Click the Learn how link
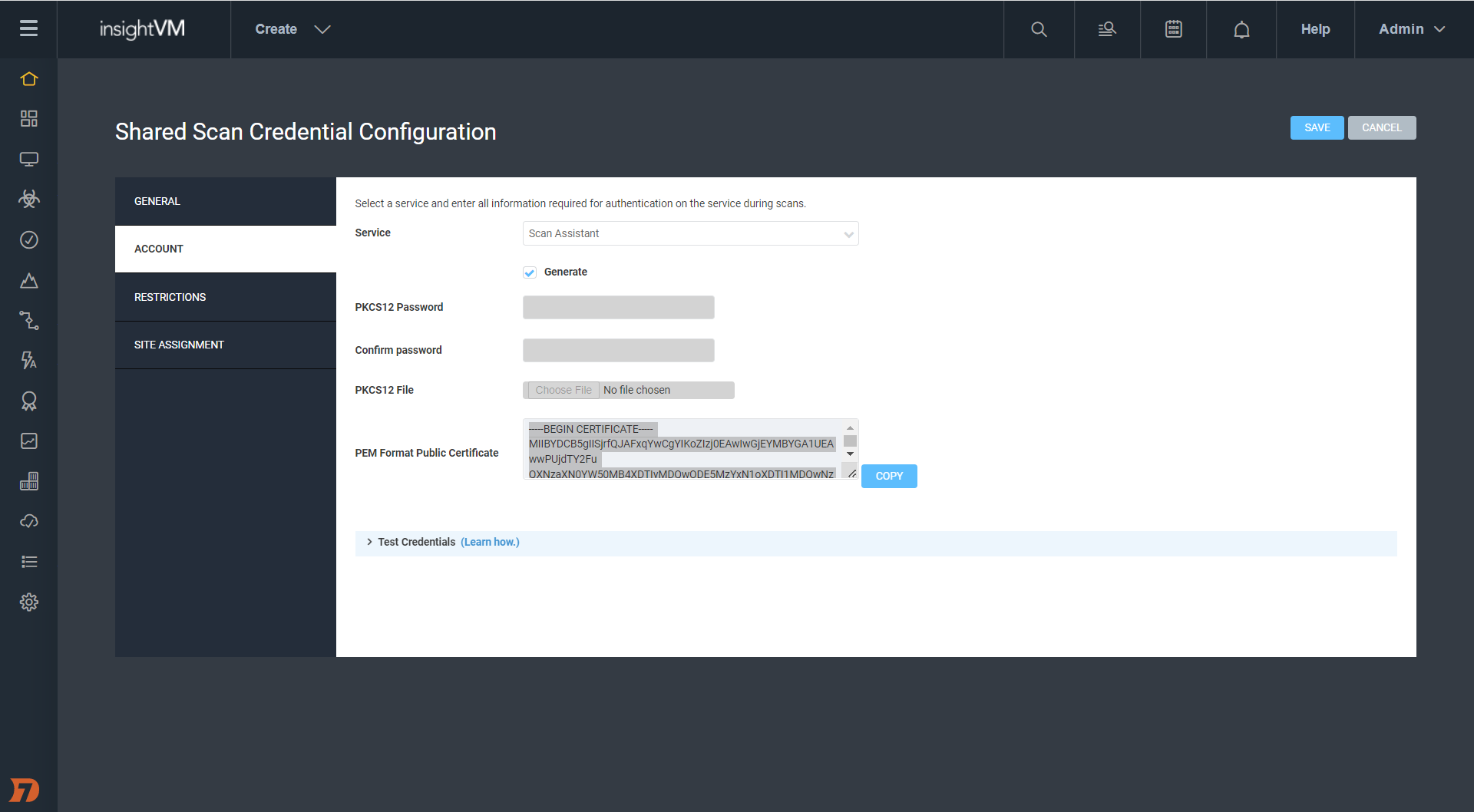1474x812 pixels. point(490,542)
